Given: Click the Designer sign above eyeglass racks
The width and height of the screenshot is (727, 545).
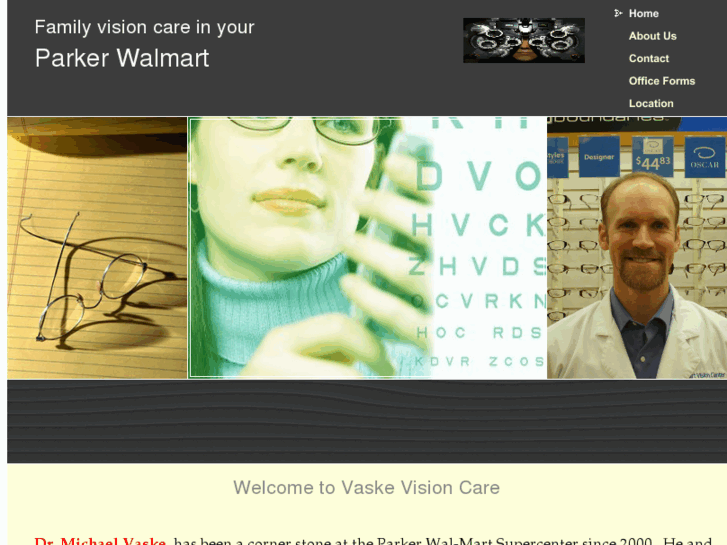Looking at the screenshot, I should (x=599, y=156).
